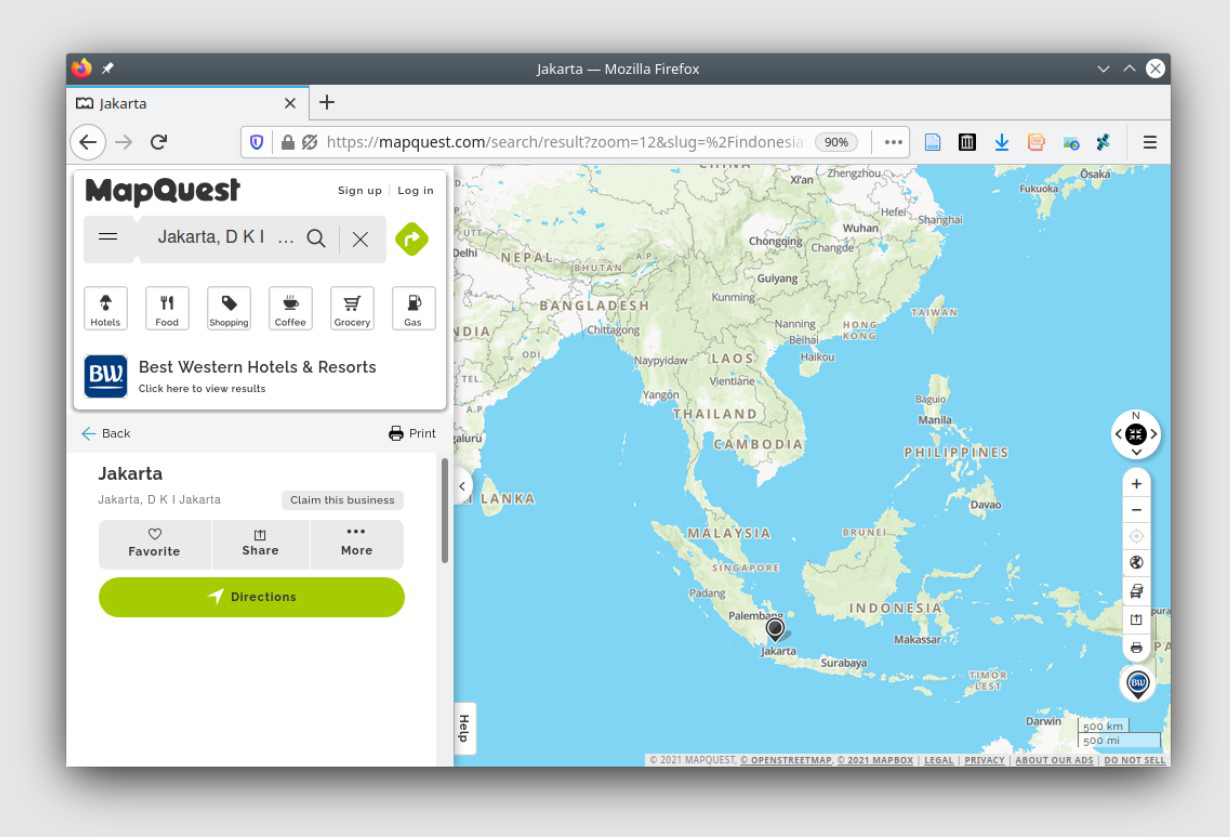Toggle satellite globe map view
The image size is (1230, 837).
point(1136,563)
